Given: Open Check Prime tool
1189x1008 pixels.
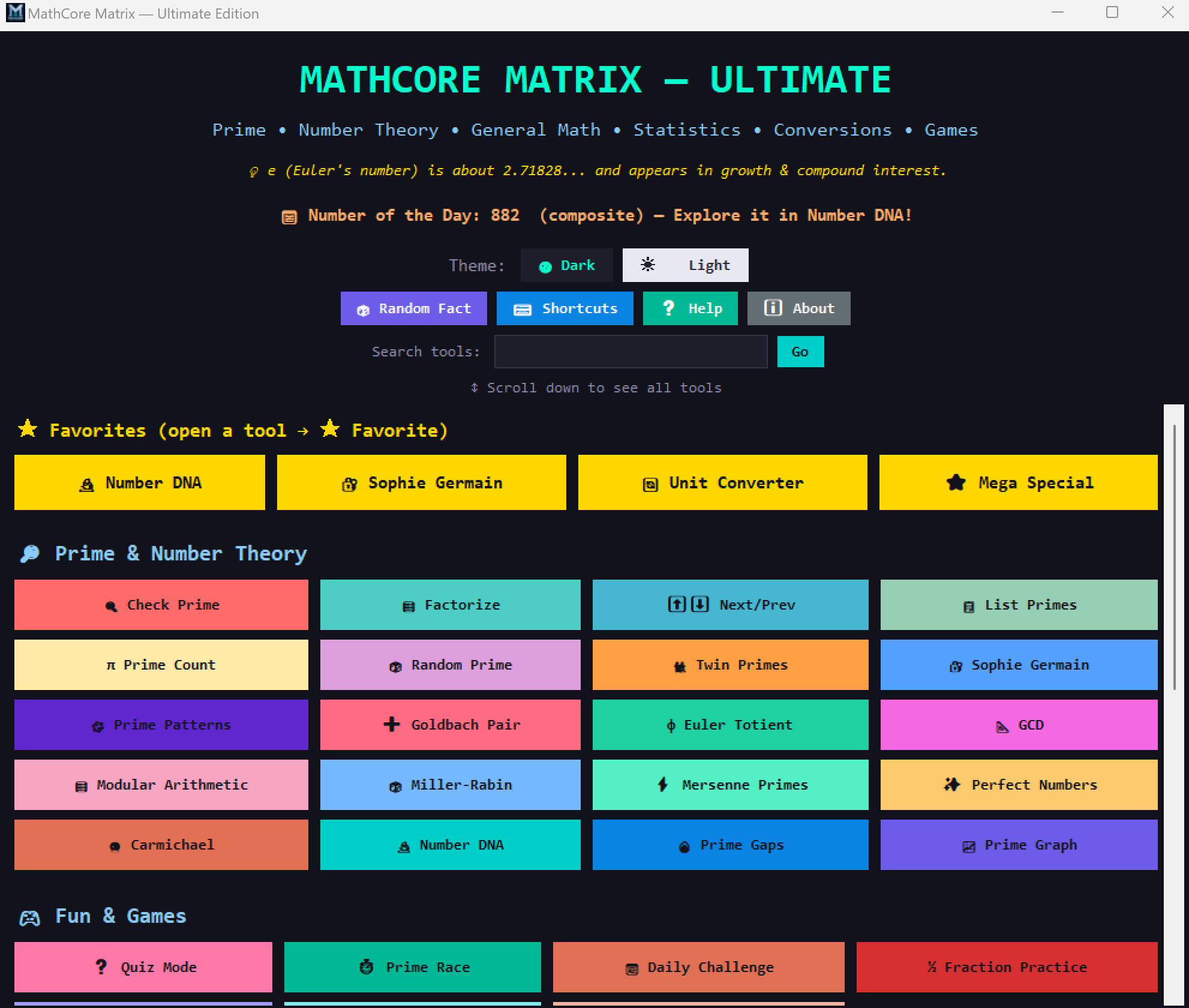Looking at the screenshot, I should click(x=161, y=605).
